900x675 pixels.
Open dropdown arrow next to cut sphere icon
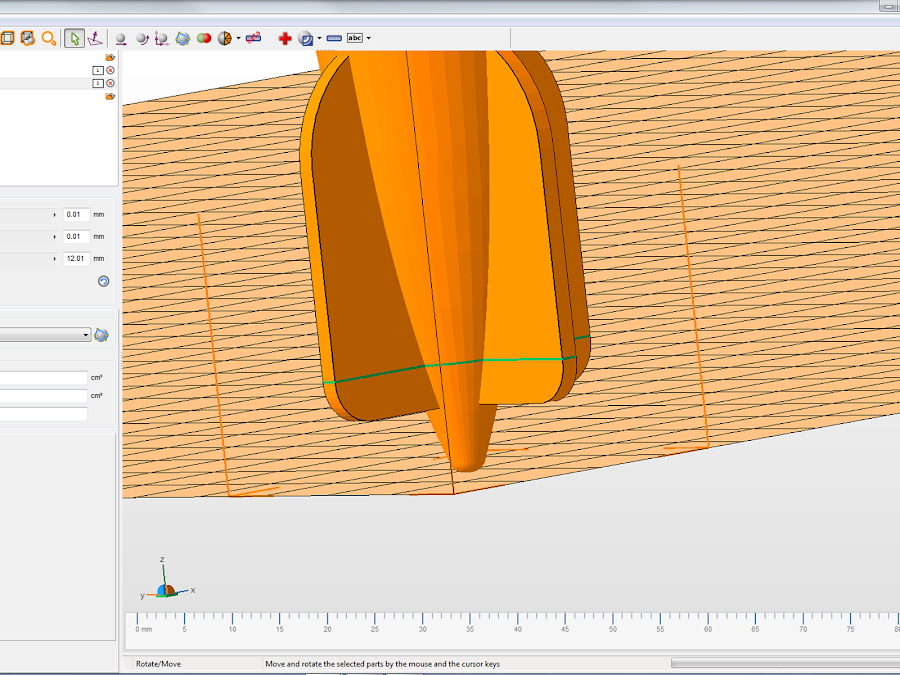coord(239,38)
